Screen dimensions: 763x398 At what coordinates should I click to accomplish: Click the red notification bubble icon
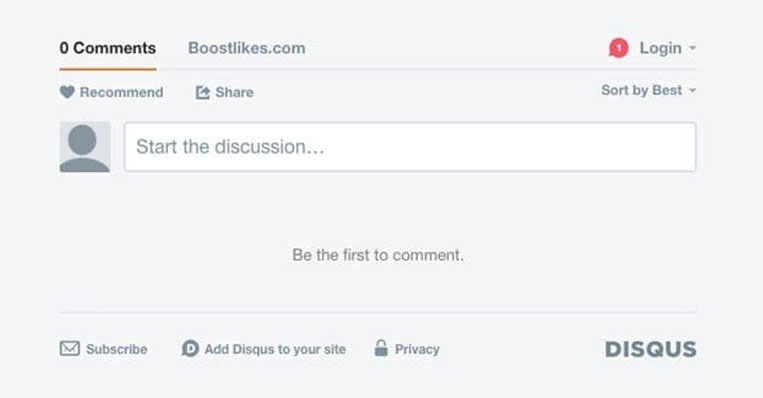[x=618, y=48]
